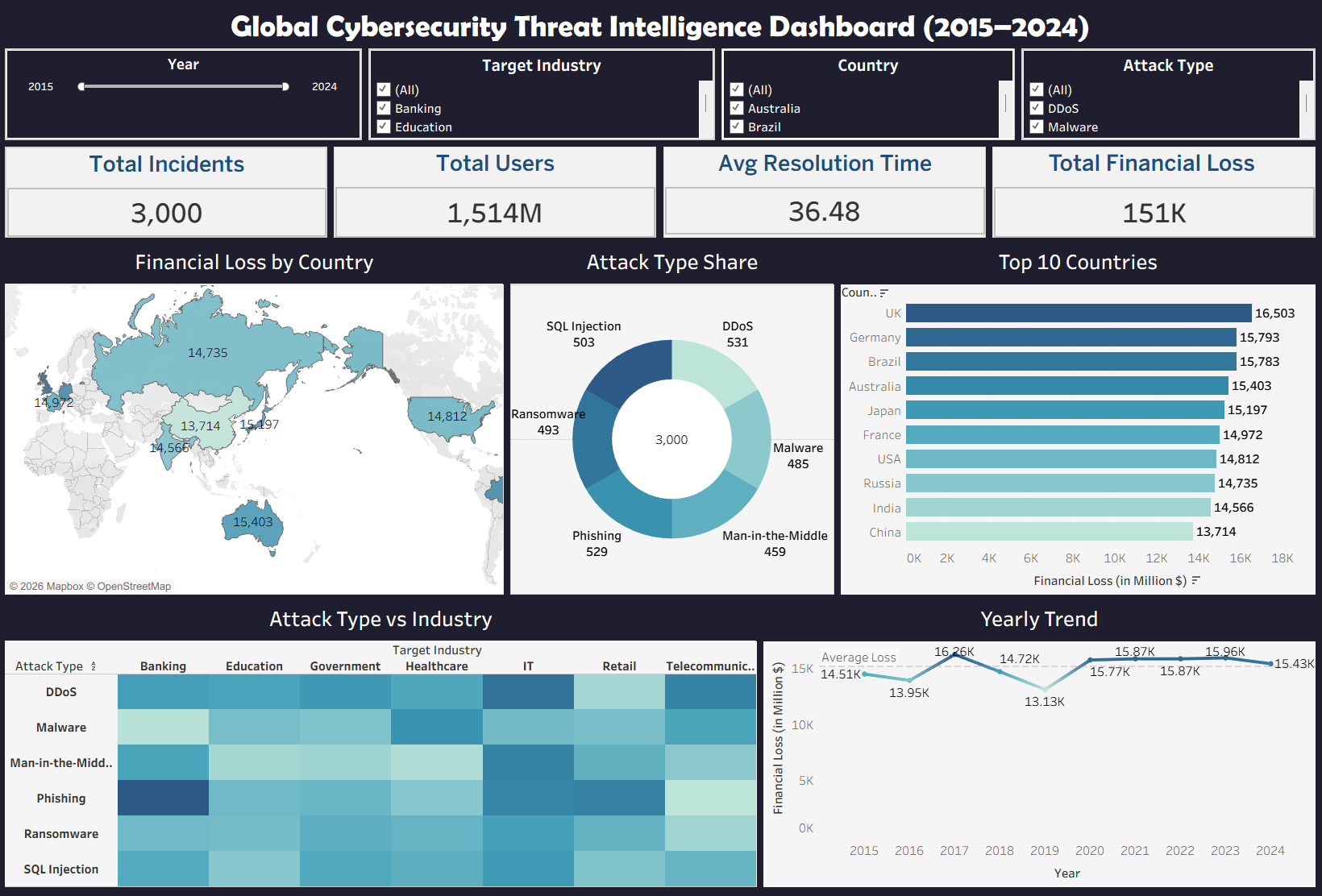The height and width of the screenshot is (896, 1322).
Task: Select Australia on the Financial Loss map
Action: 252,522
